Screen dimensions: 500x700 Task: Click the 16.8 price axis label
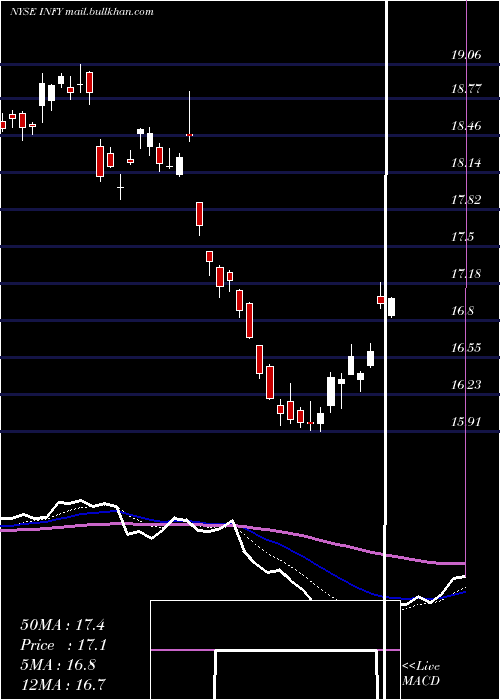(x=462, y=311)
